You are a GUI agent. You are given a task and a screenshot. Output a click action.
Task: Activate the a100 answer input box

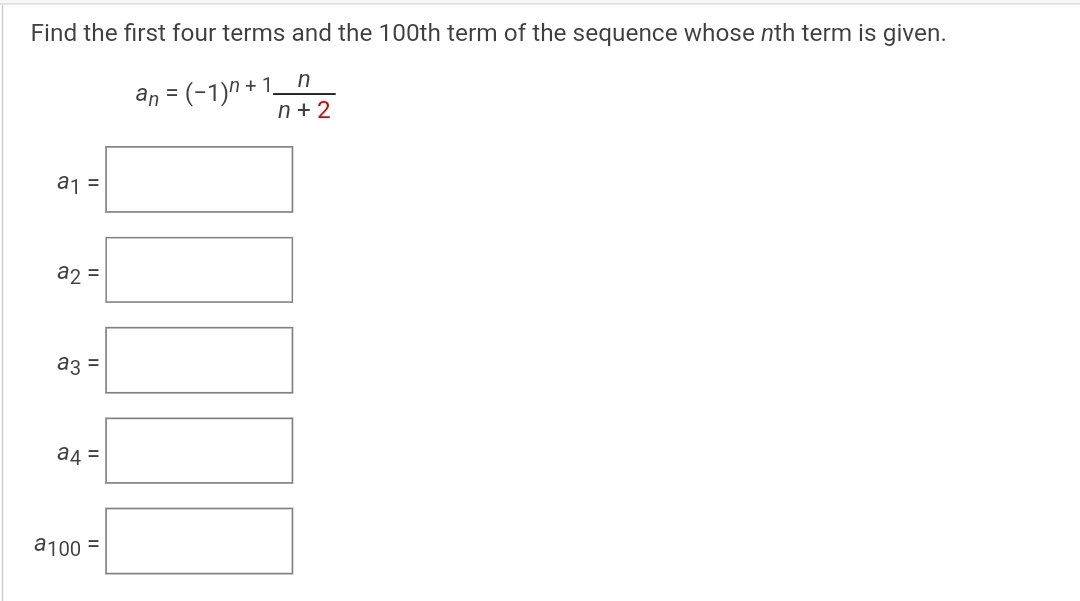[199, 541]
